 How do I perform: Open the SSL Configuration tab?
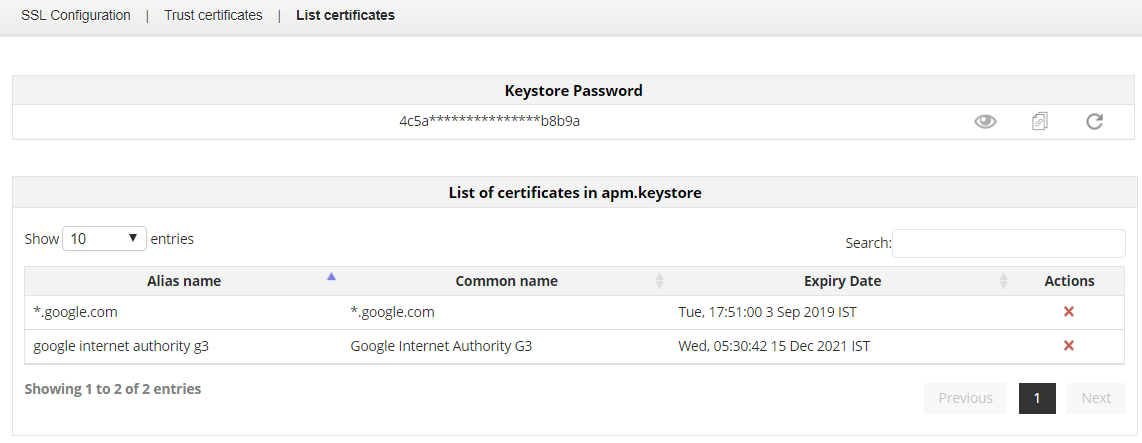(76, 16)
